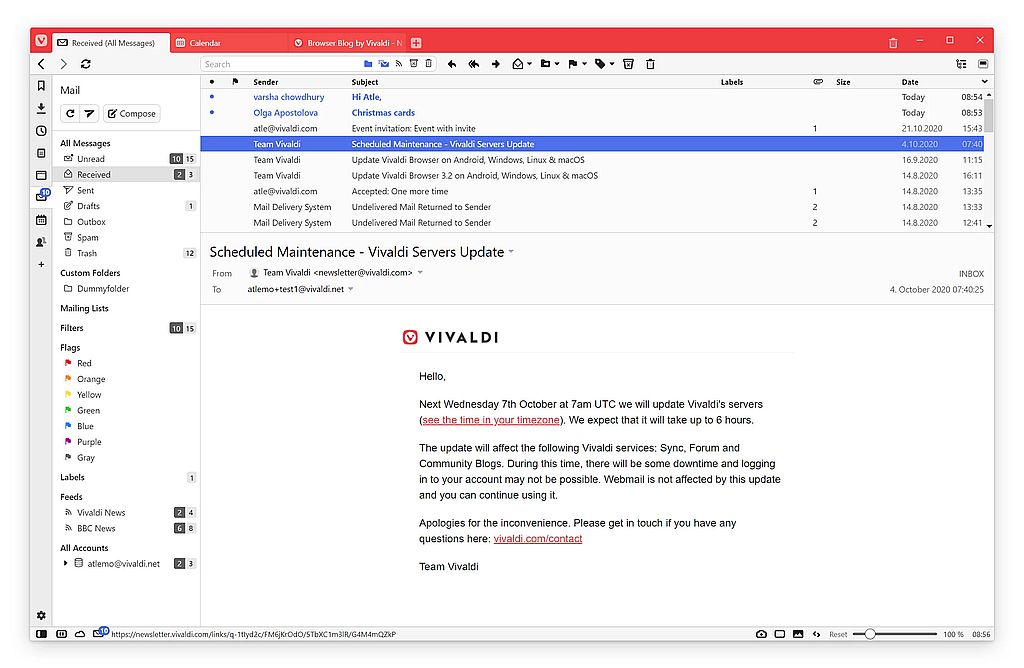Toggle show feeds filter in search
Screen dimensions: 1024x668
pos(399,64)
